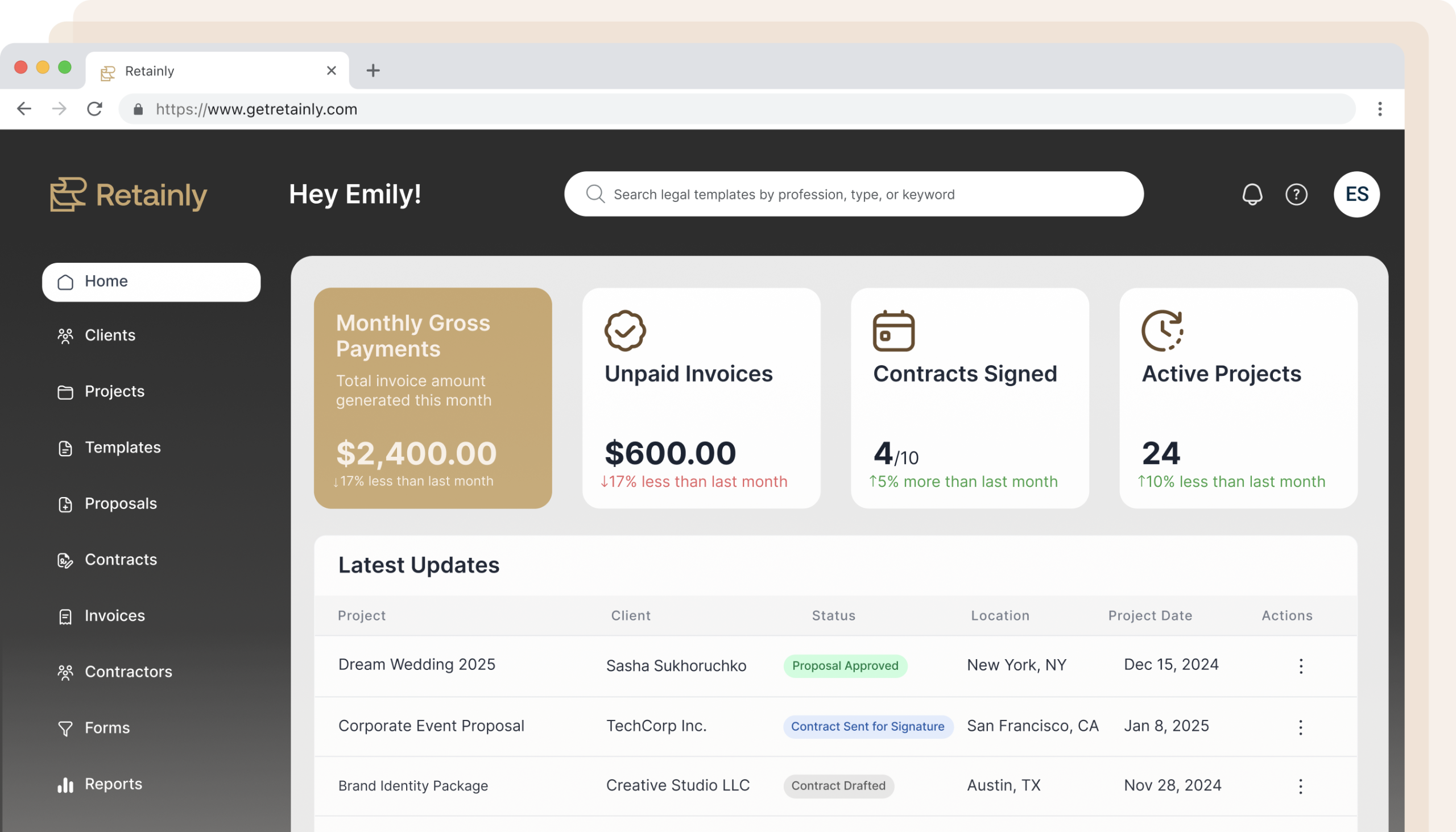Click the Unpaid Invoices checkmark badge icon

point(624,330)
